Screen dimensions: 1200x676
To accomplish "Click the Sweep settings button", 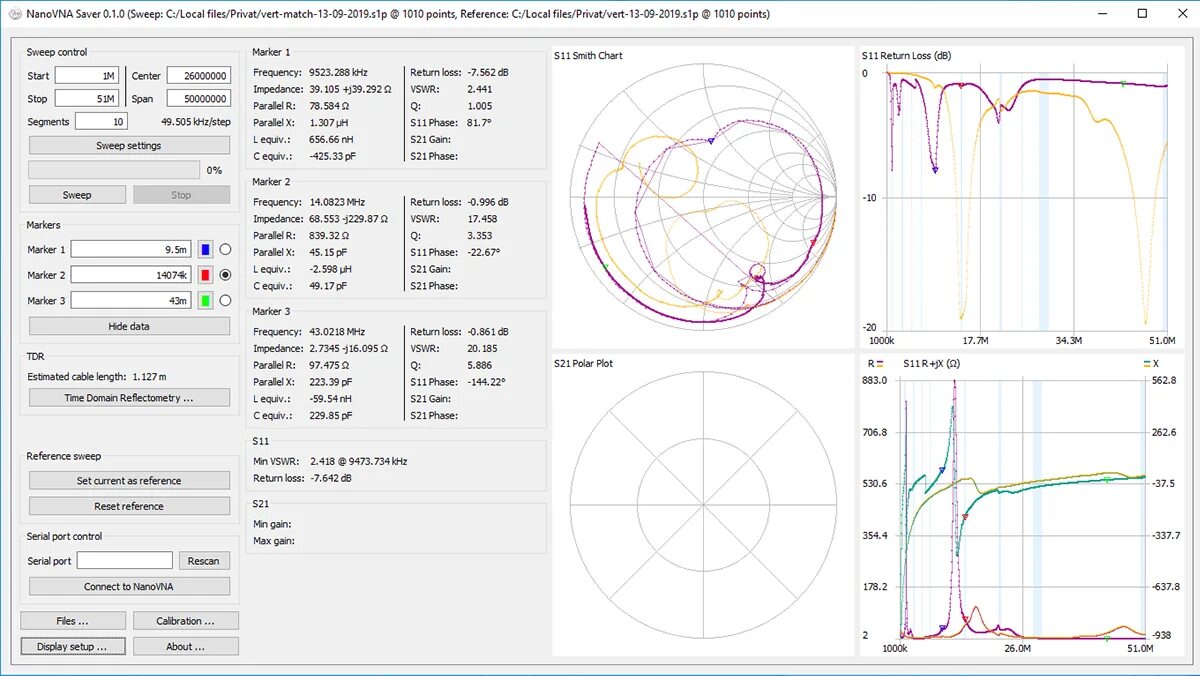I will (129, 145).
